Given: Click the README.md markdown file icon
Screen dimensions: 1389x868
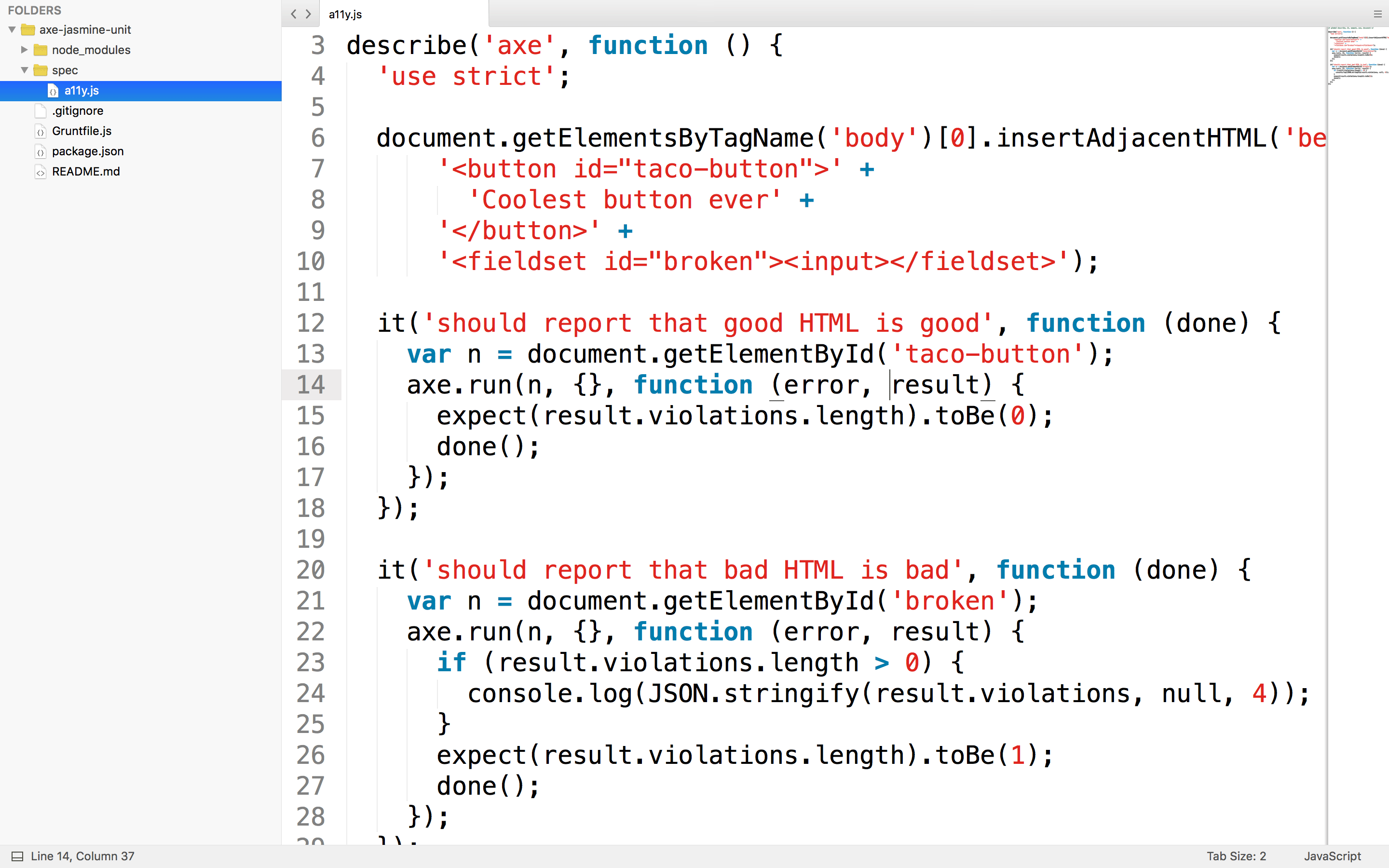Looking at the screenshot, I should click(x=40, y=171).
